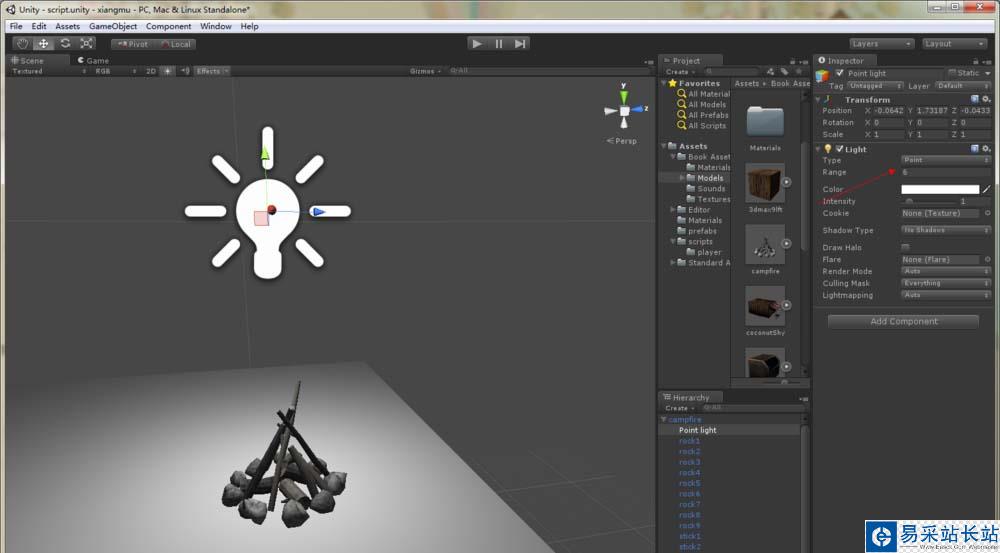Toggle 2D scene view mode
The width and height of the screenshot is (1000, 553).
(x=151, y=71)
